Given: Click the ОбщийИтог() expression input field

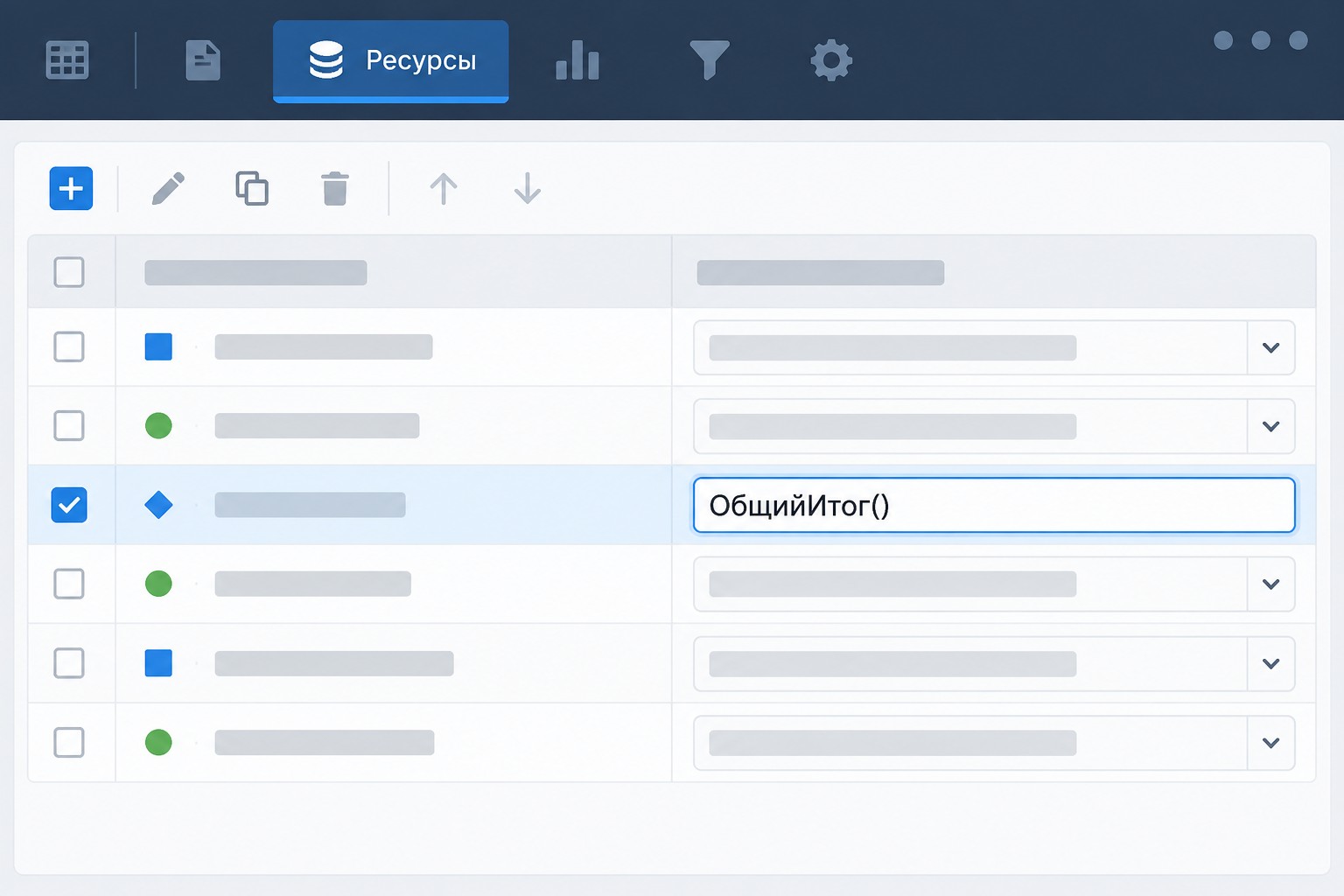Looking at the screenshot, I should 994,505.
